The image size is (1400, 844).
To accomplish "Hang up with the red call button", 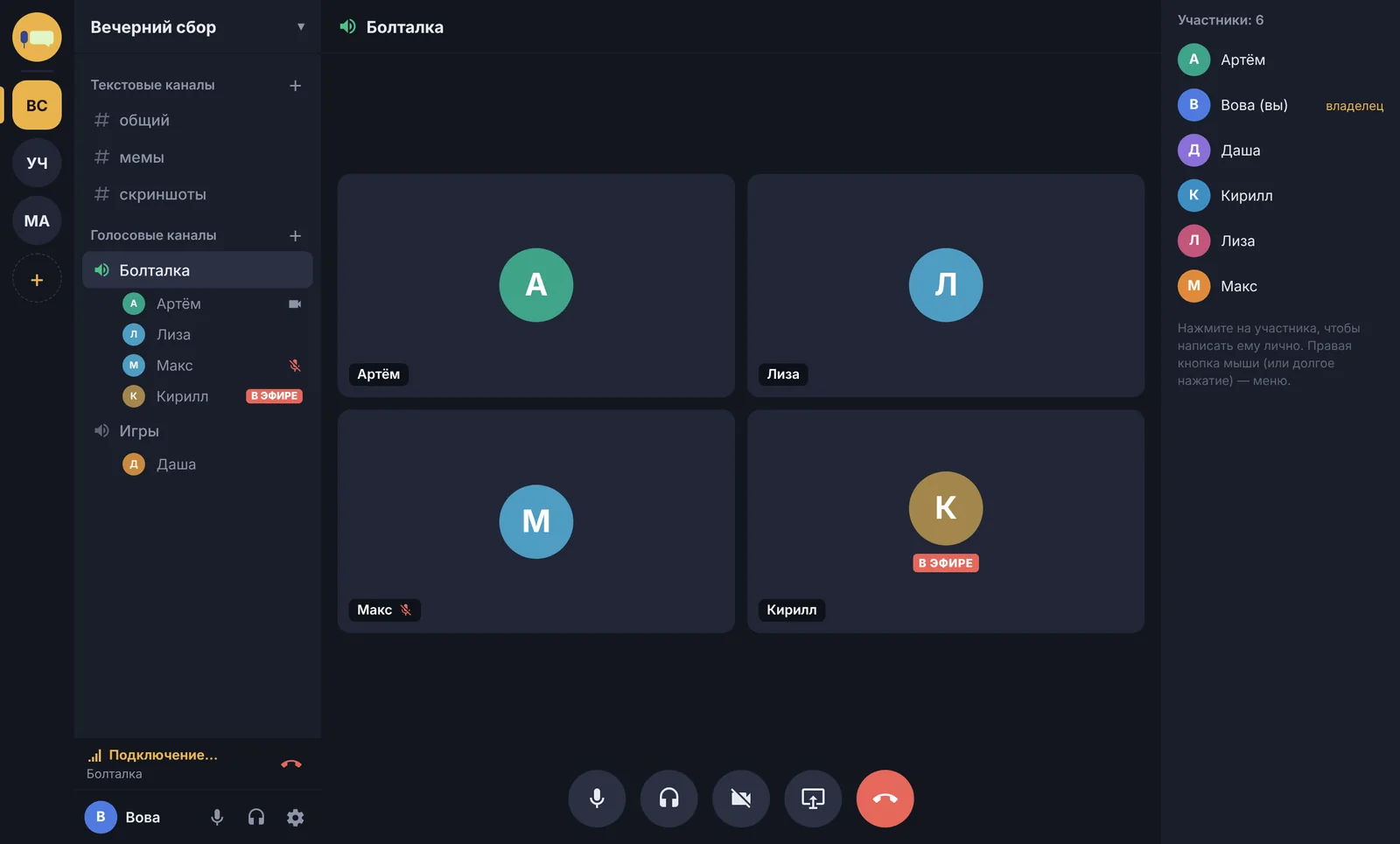I will pos(885,799).
